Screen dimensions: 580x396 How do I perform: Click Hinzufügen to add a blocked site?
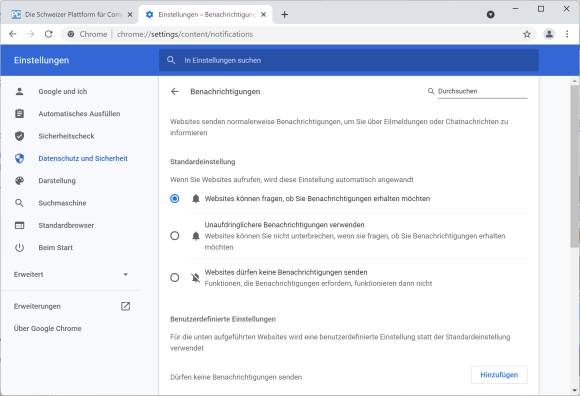(499, 375)
